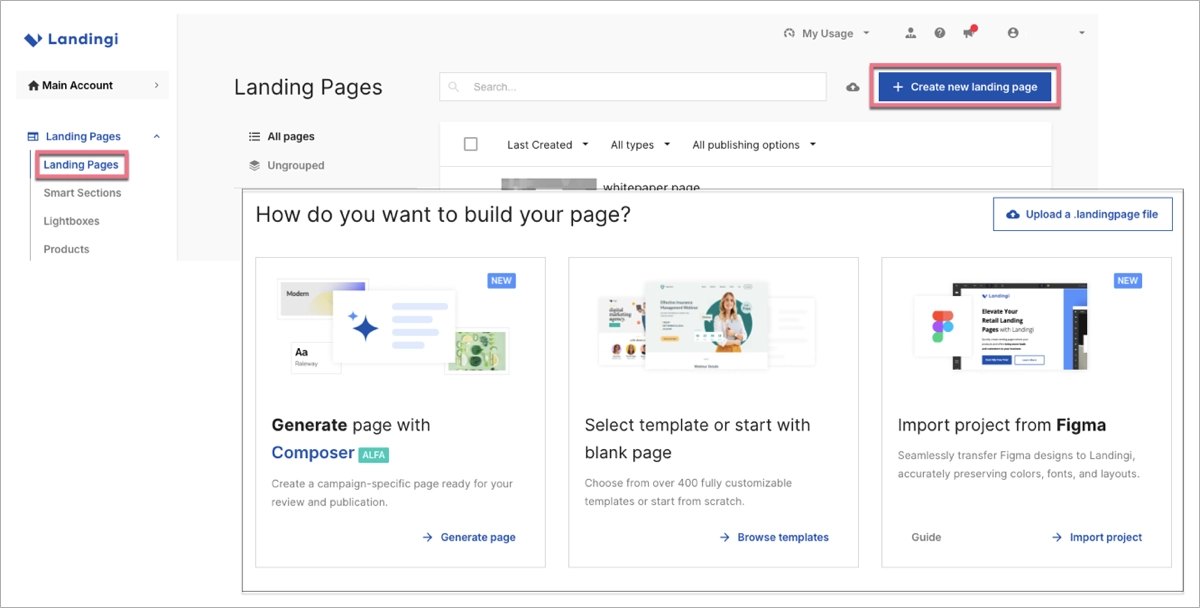Click the cloud upload icon beside search

click(x=852, y=87)
